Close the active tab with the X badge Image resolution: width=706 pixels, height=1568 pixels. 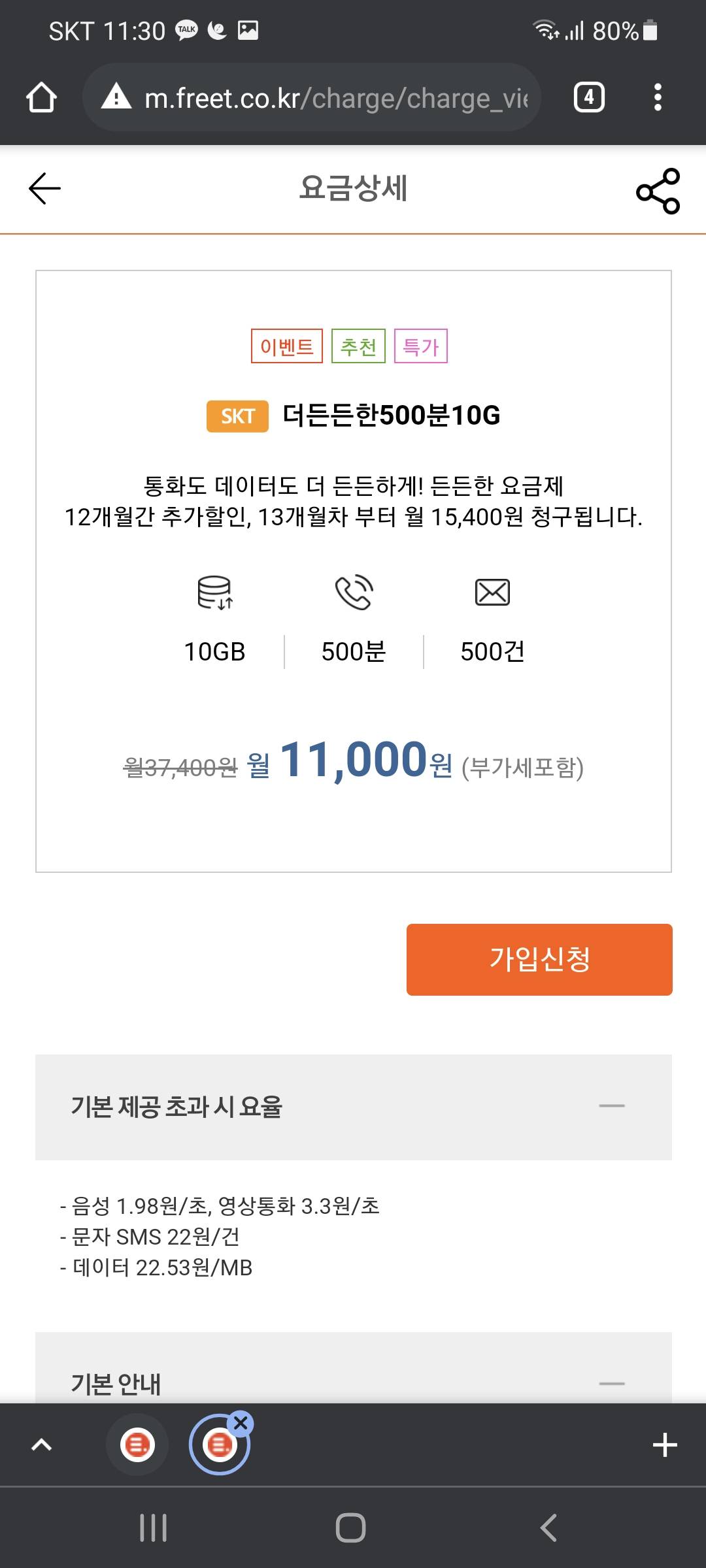pyautogui.click(x=241, y=1423)
